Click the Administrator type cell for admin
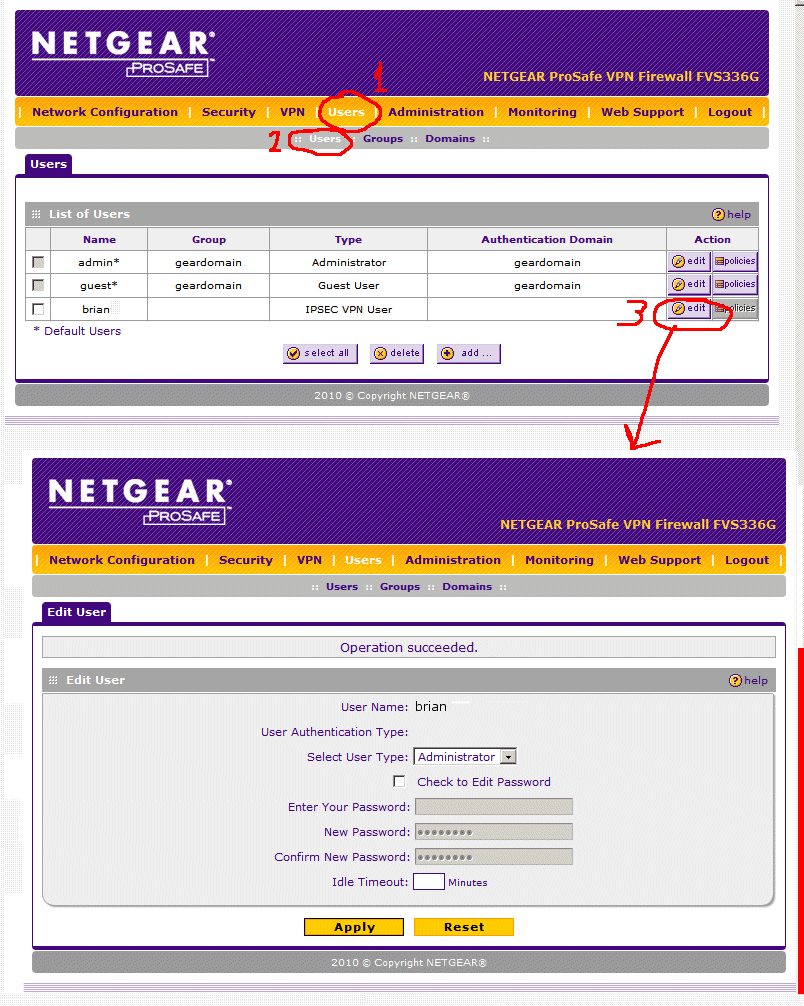Image resolution: width=804 pixels, height=1006 pixels. point(348,262)
